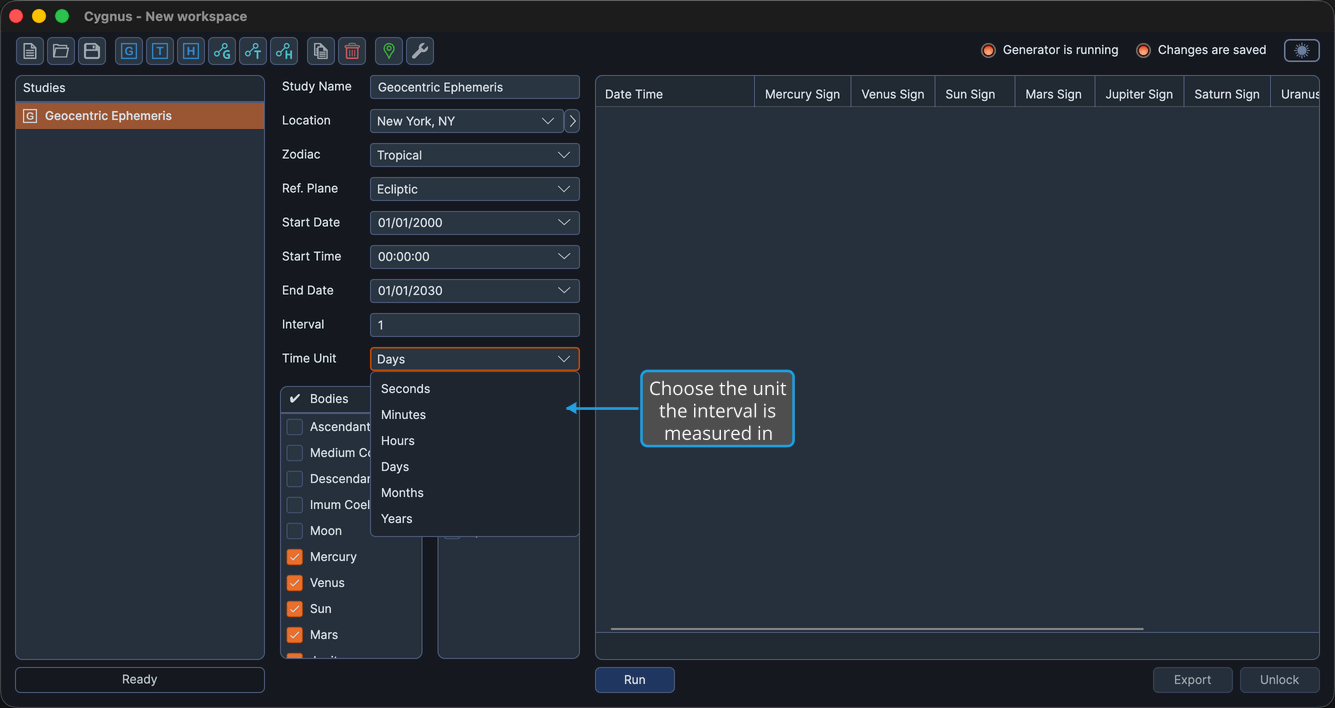Open locations with green pin icon
1335x708 pixels.
[x=389, y=51]
